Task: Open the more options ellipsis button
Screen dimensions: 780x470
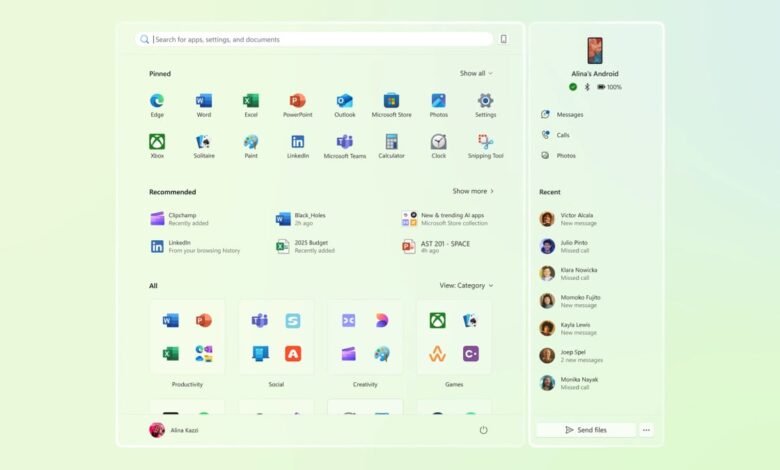Action: tap(646, 430)
